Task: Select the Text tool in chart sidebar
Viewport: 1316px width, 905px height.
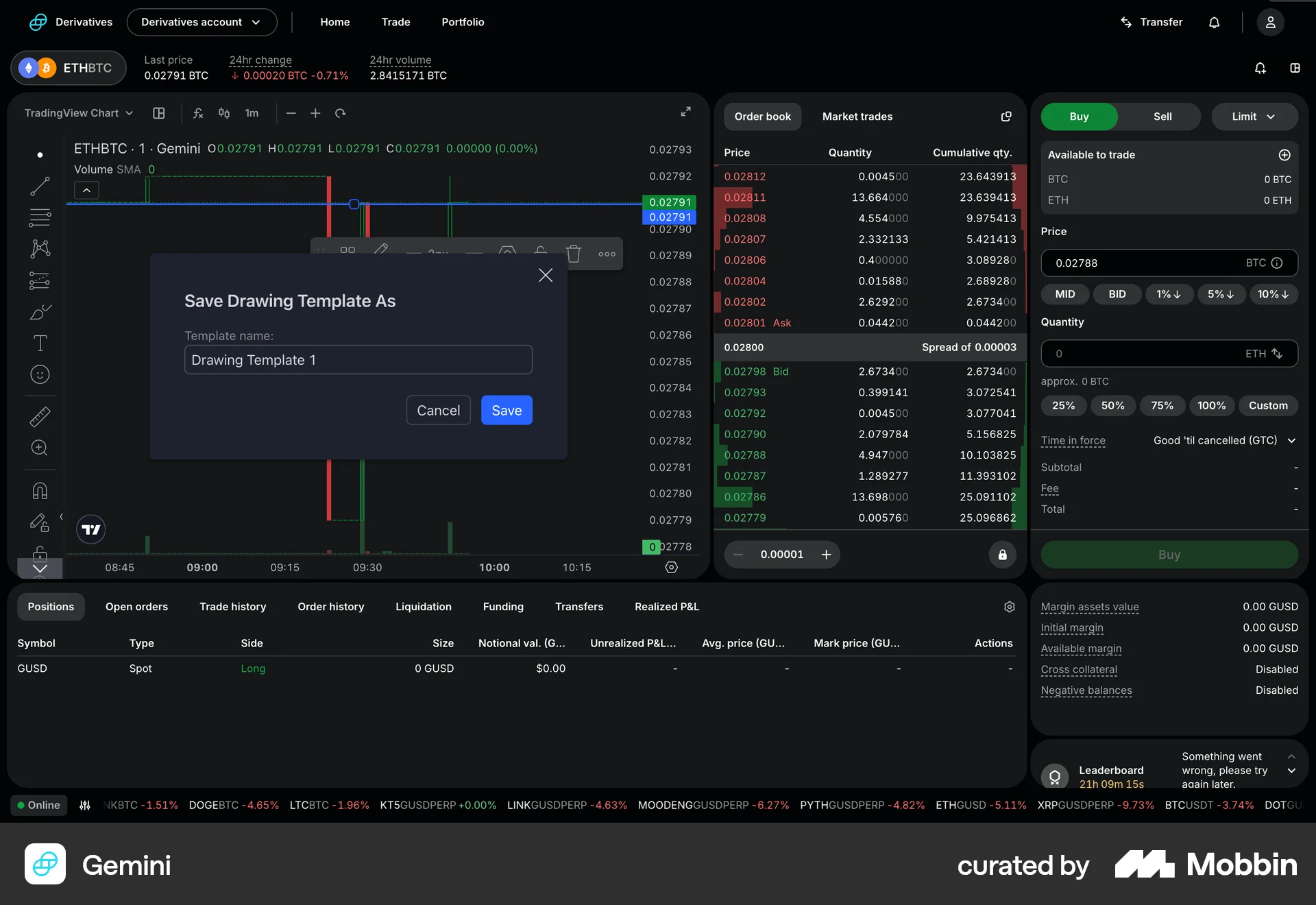Action: 40,343
